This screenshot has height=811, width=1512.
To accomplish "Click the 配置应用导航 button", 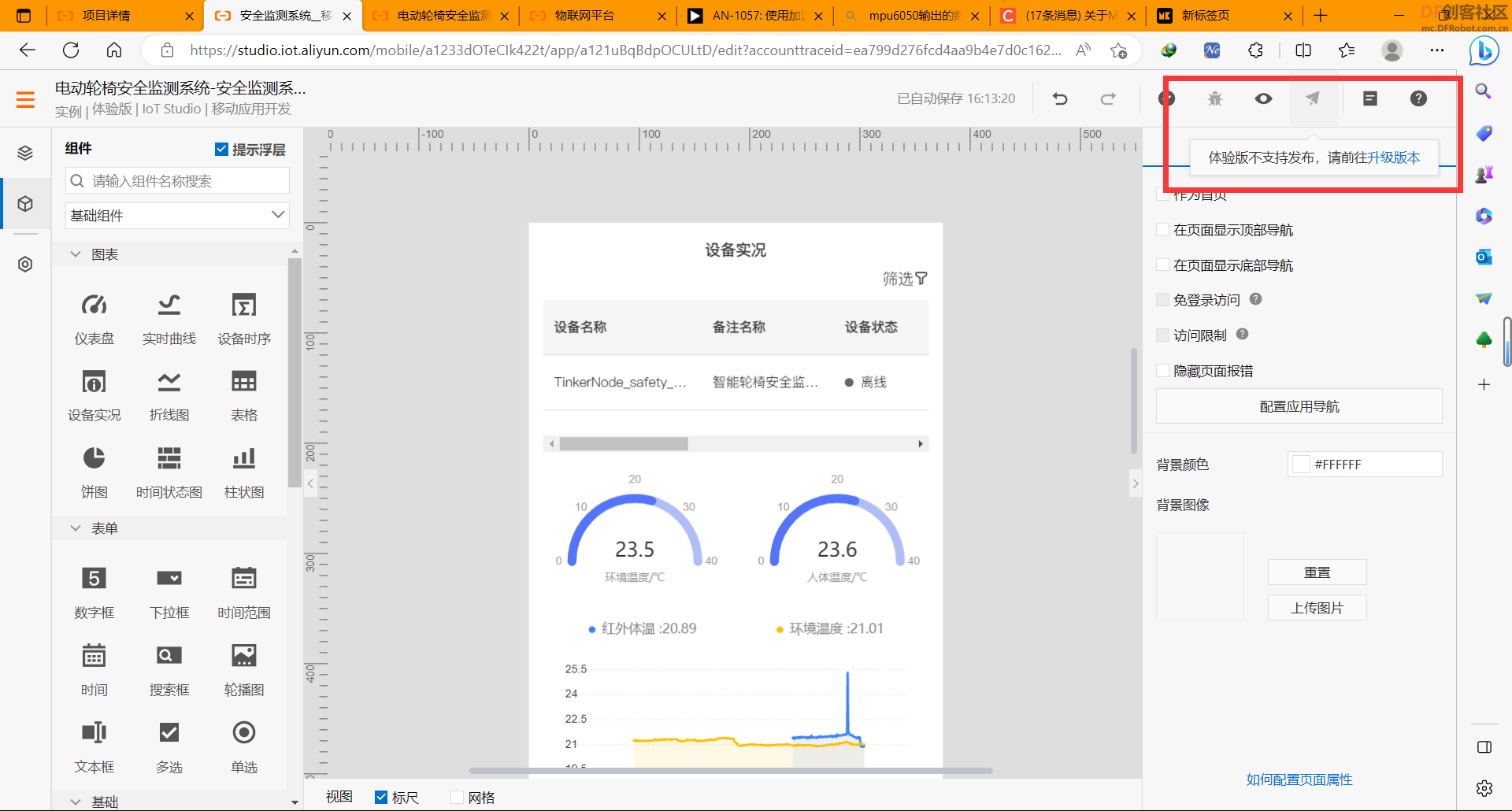I will click(x=1299, y=406).
